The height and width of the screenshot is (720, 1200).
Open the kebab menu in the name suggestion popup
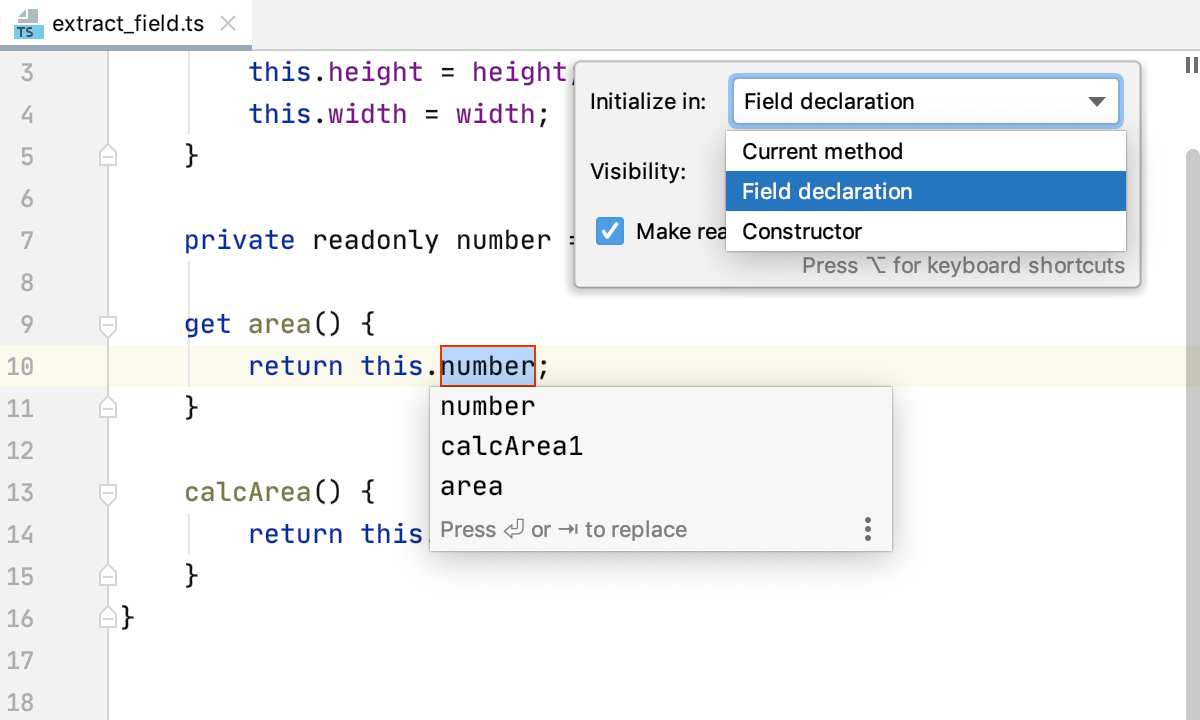pyautogui.click(x=868, y=528)
